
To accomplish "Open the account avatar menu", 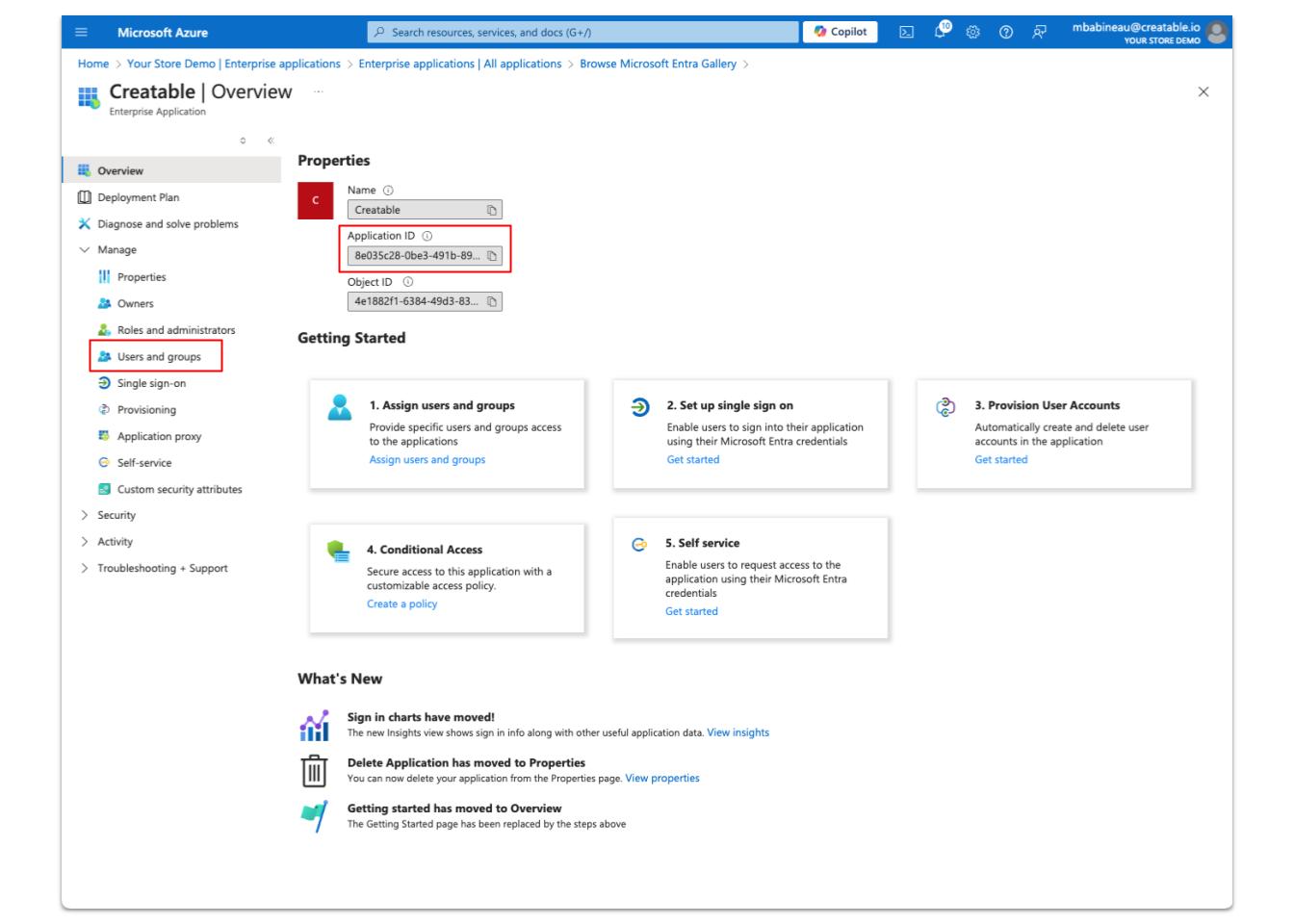I will 1217,32.
